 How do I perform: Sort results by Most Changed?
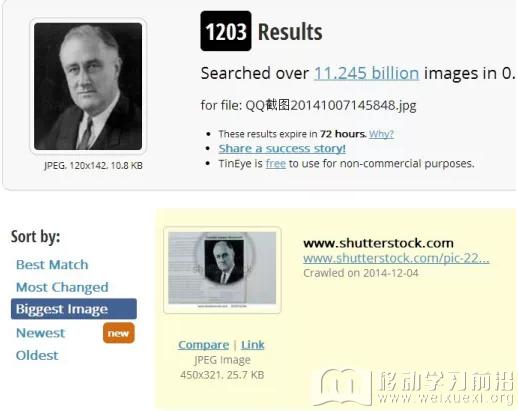point(62,287)
